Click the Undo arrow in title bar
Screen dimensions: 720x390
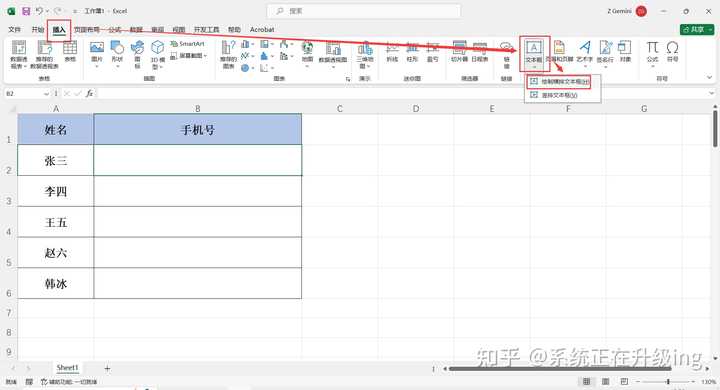pyautogui.click(x=39, y=11)
